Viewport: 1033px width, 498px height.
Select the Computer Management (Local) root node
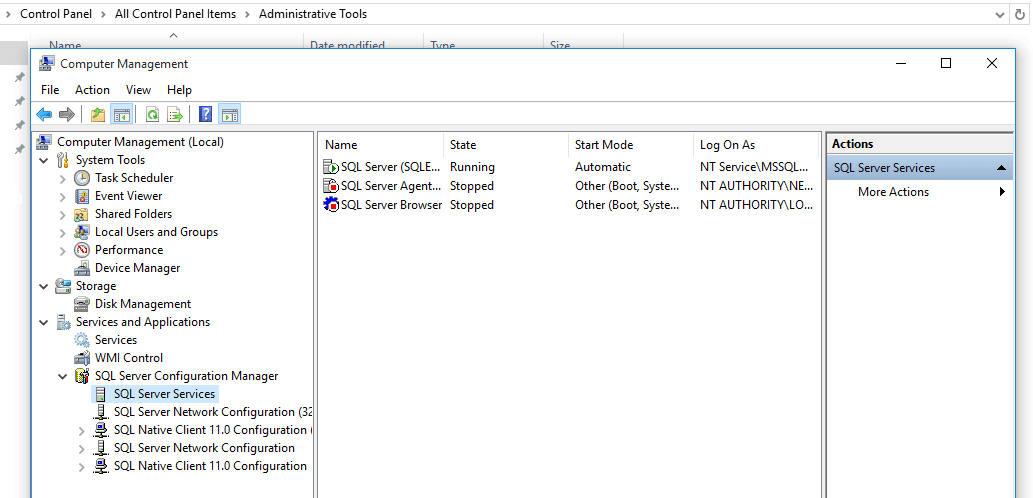pos(140,142)
